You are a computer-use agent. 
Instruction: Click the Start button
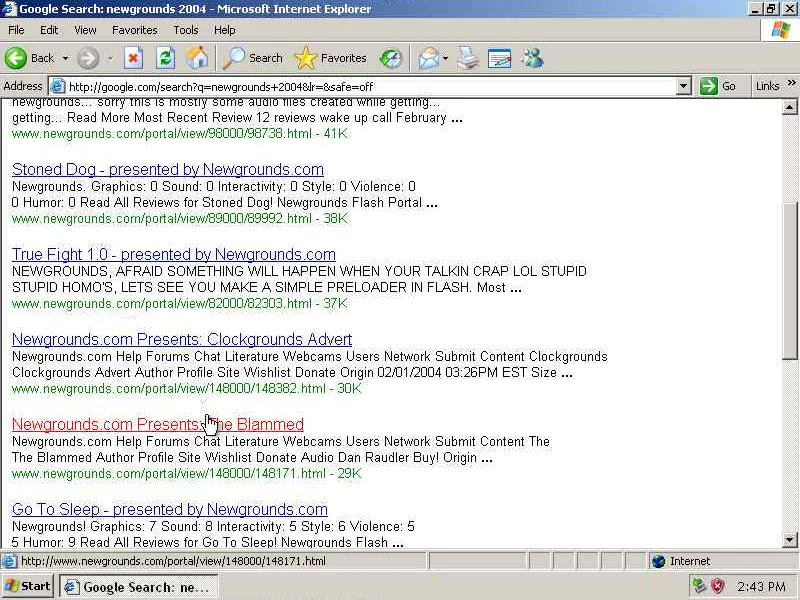tap(27, 586)
